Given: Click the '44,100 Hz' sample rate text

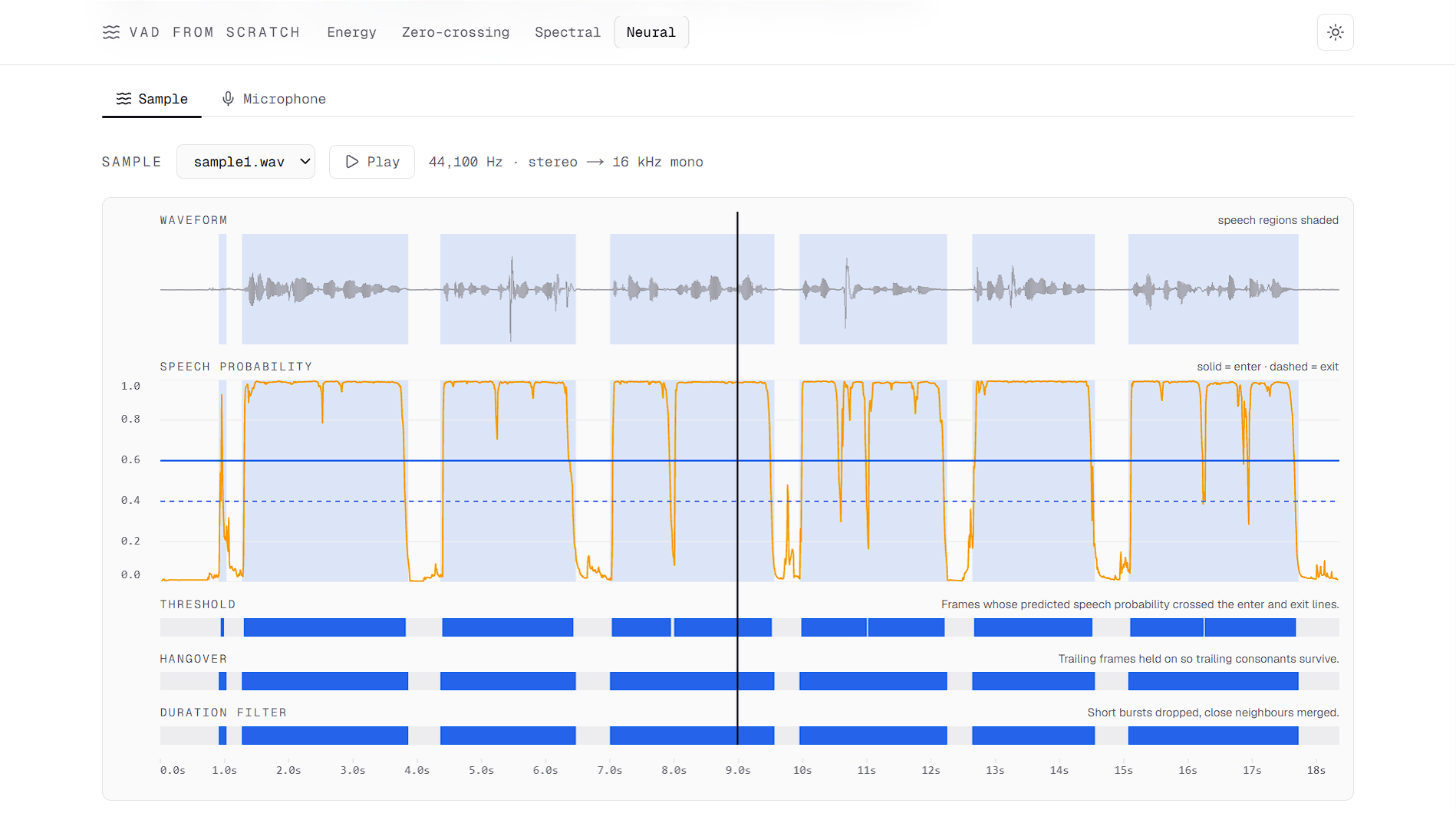Looking at the screenshot, I should pos(466,162).
